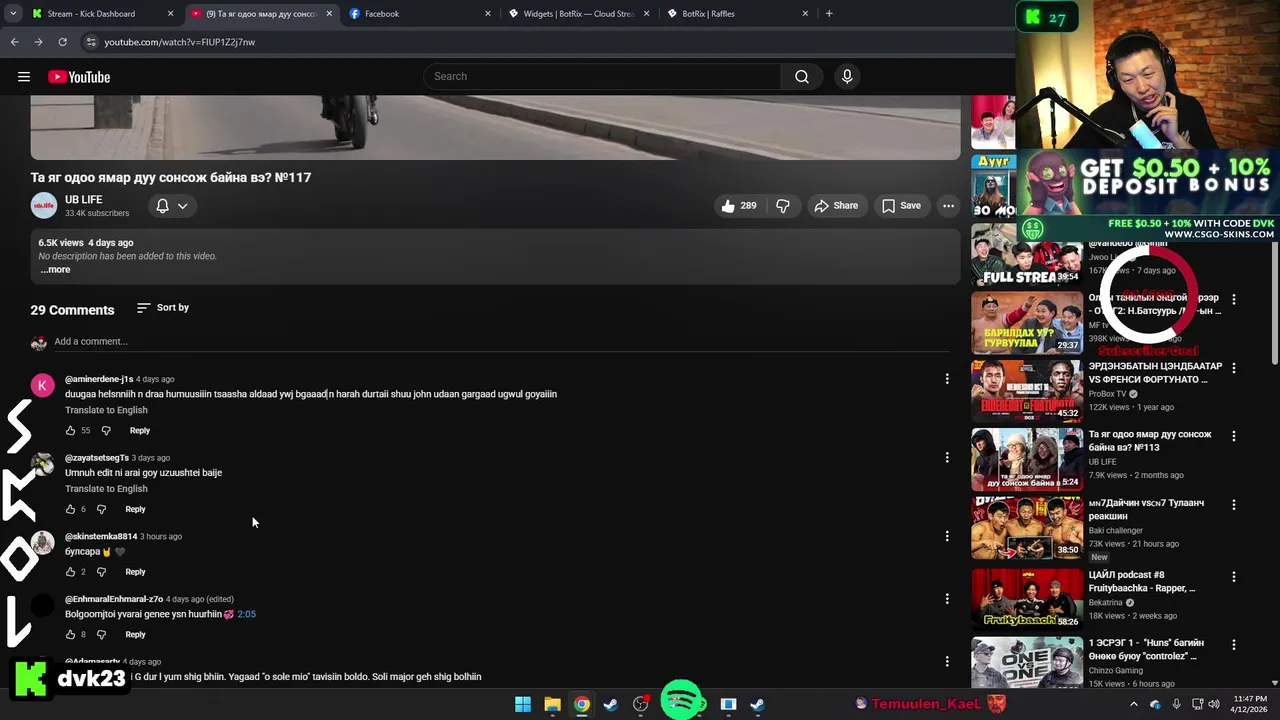Reply to the @zayatsetsegTs comment
Viewport: 1280px width, 720px height.
pyautogui.click(x=135, y=510)
